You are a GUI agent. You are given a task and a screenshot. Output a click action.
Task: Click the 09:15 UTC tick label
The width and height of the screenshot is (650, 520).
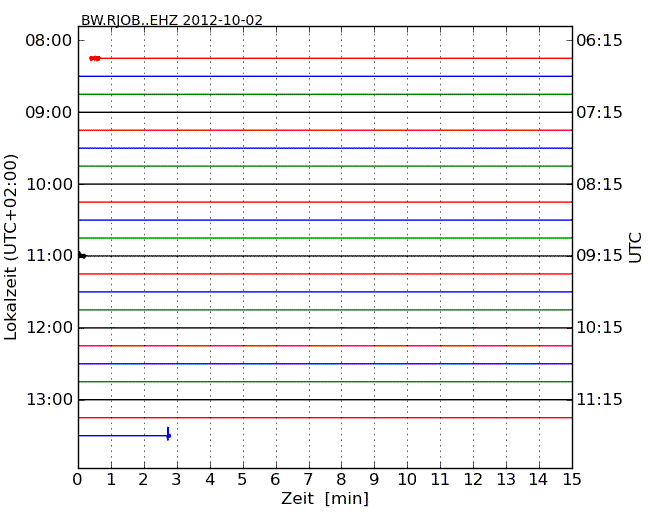[x=599, y=256]
